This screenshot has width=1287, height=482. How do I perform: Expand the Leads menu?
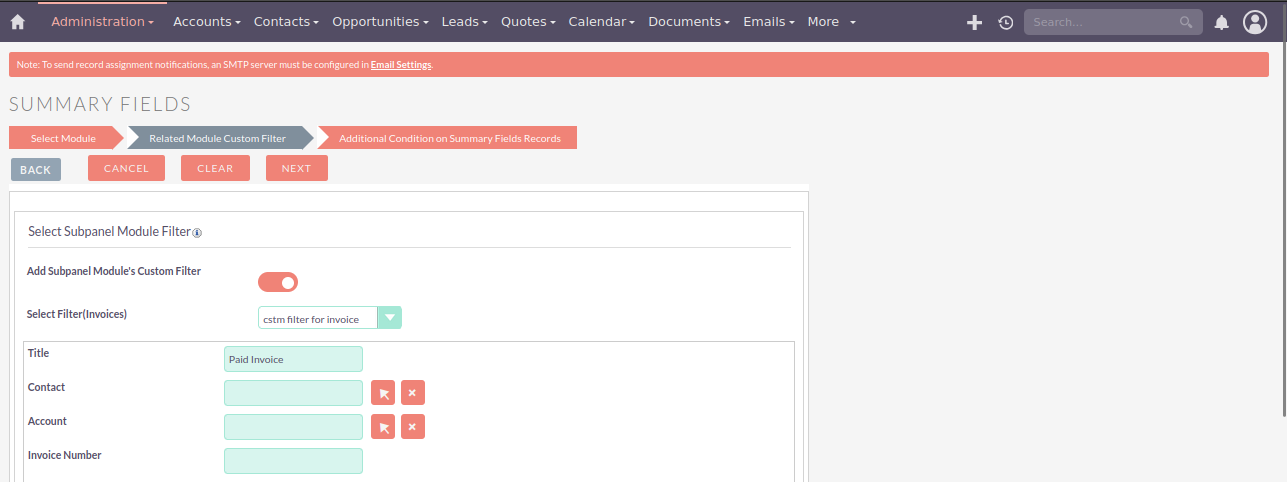[x=465, y=22]
